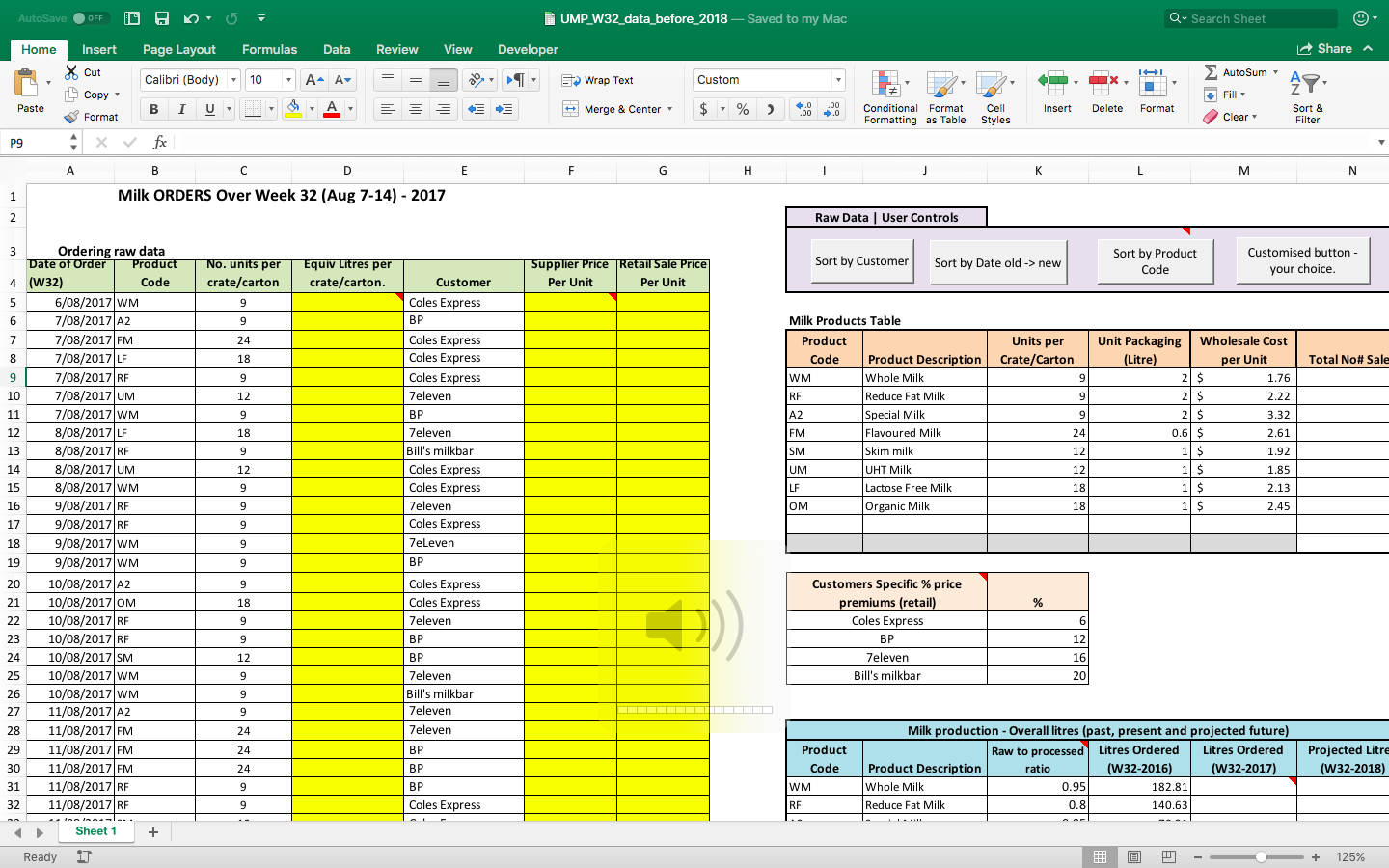Toggle the AutoSave switch
This screenshot has height=868, width=1389.
click(90, 18)
